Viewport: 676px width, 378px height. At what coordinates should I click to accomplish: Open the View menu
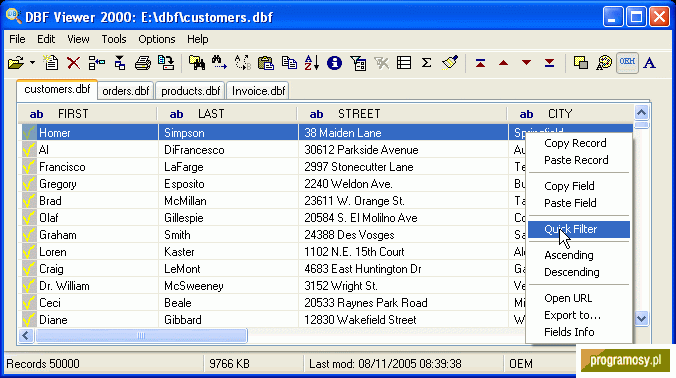tap(78, 39)
